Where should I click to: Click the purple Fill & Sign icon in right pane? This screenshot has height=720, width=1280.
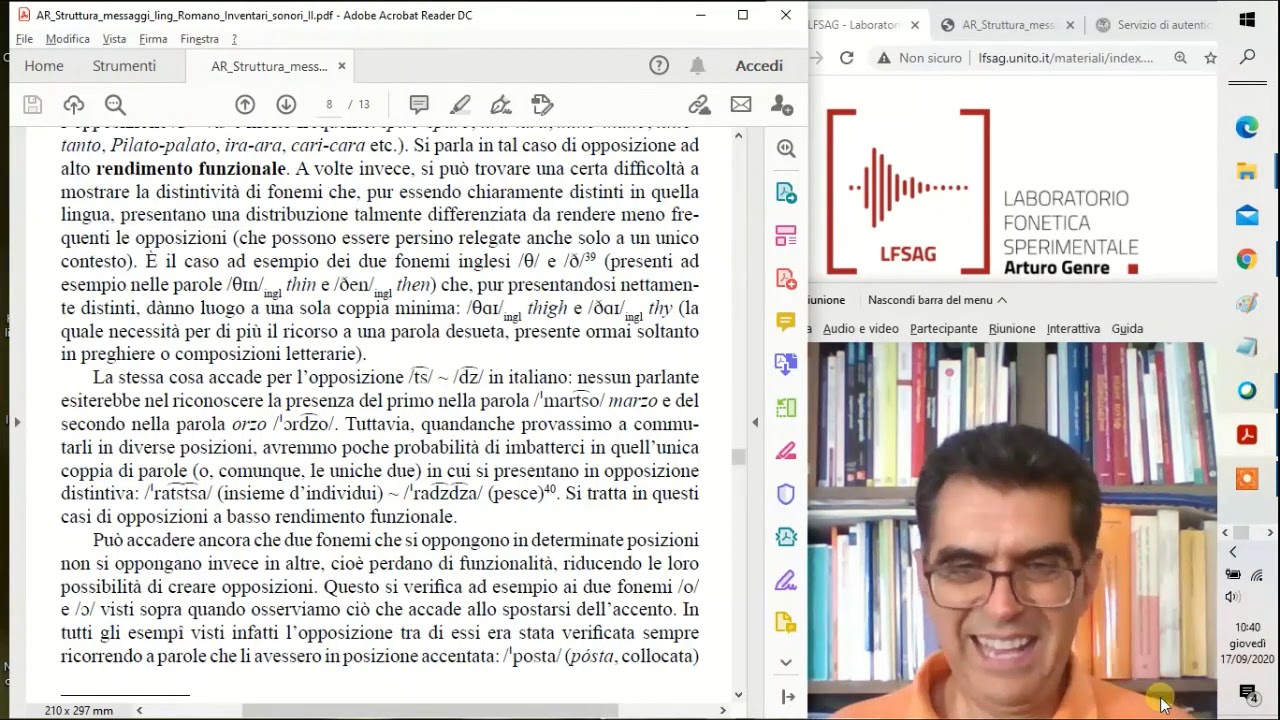pos(786,580)
